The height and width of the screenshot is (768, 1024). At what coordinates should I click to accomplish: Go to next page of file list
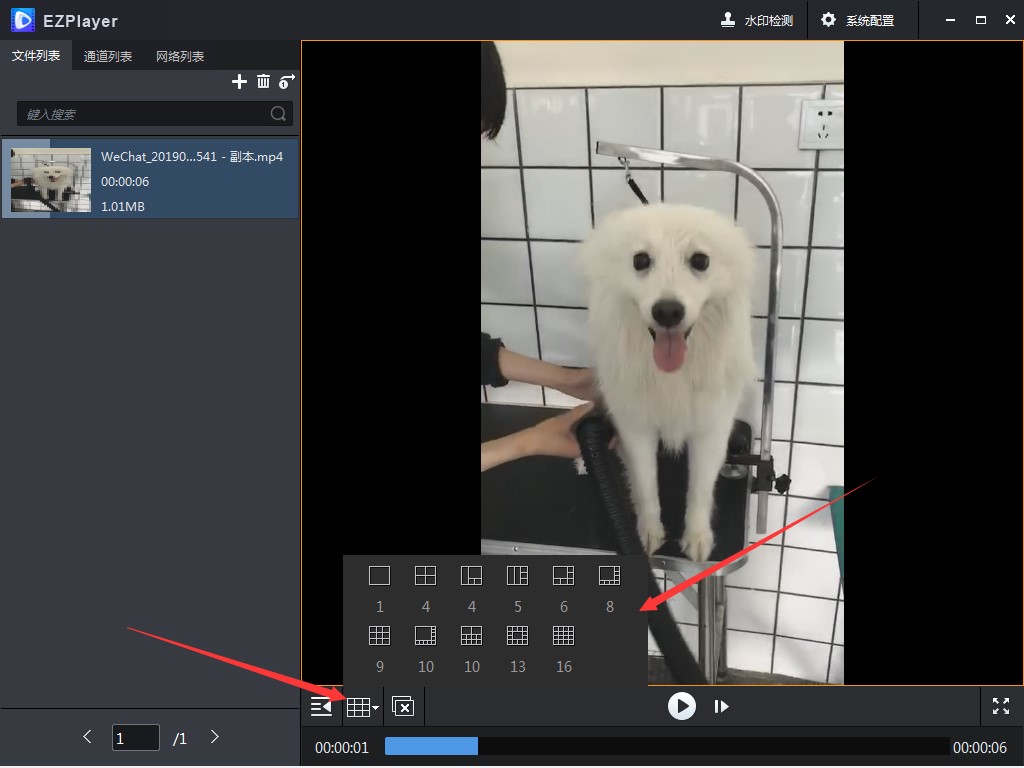215,737
